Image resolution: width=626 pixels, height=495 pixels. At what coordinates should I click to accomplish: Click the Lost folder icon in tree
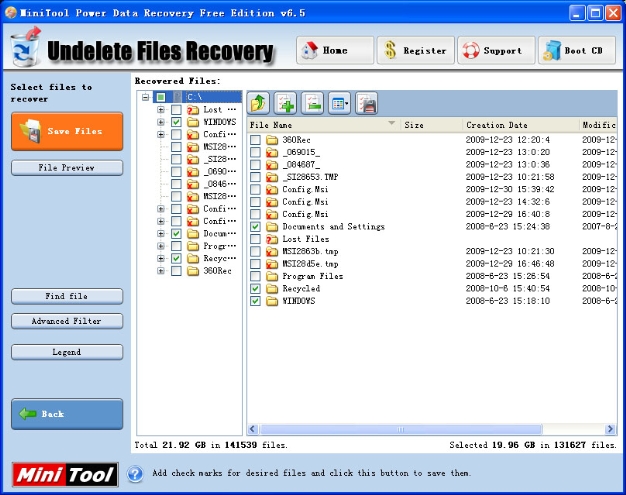[193, 109]
